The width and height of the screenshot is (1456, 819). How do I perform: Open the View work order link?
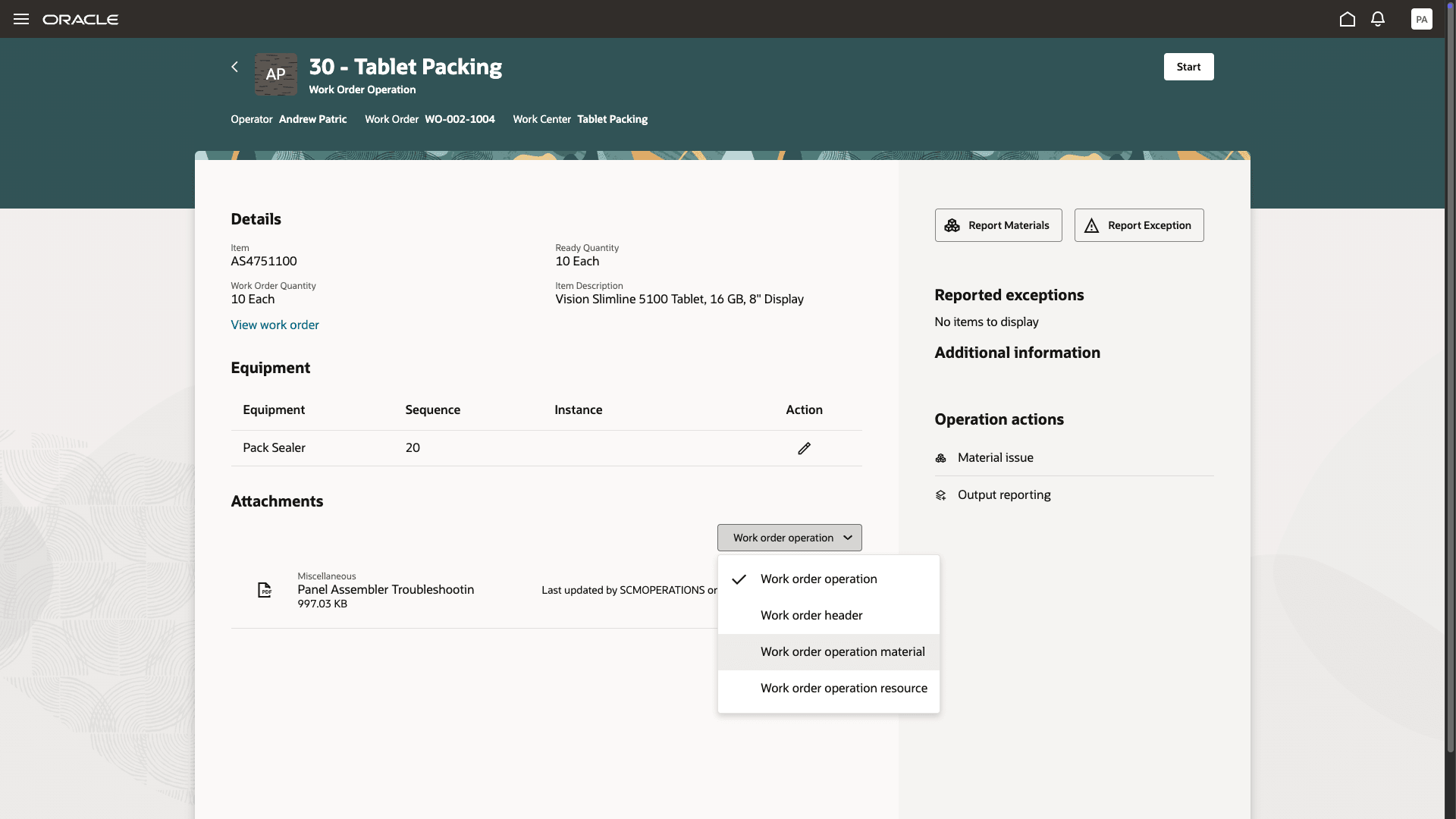[275, 324]
